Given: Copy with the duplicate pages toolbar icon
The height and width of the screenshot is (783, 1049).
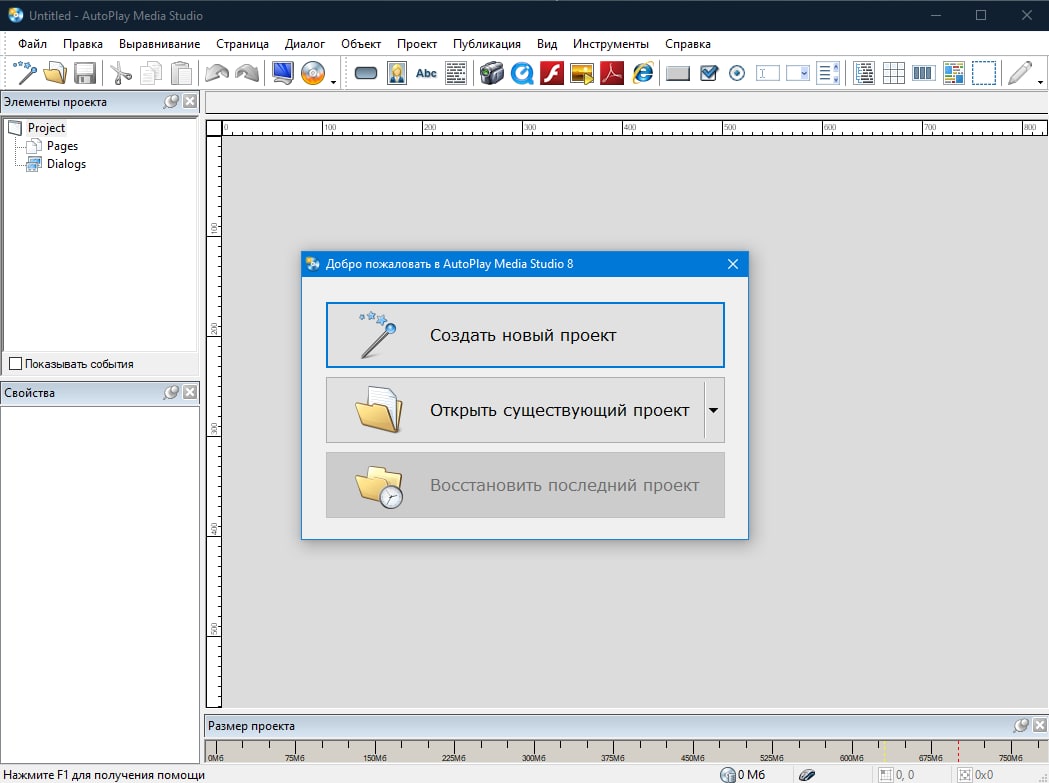Looking at the screenshot, I should point(151,73).
